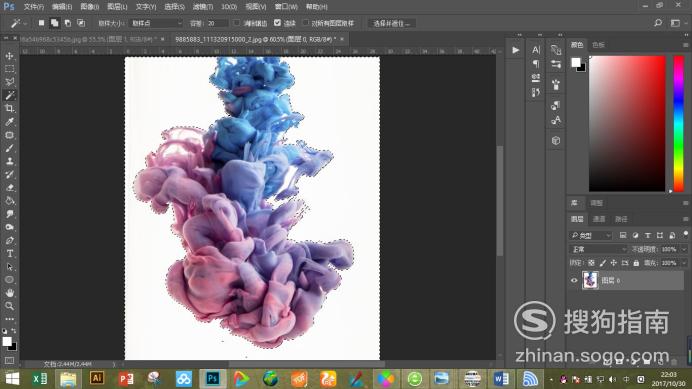This screenshot has height=389, width=692.
Task: Select the Hand tool
Action: (9, 293)
